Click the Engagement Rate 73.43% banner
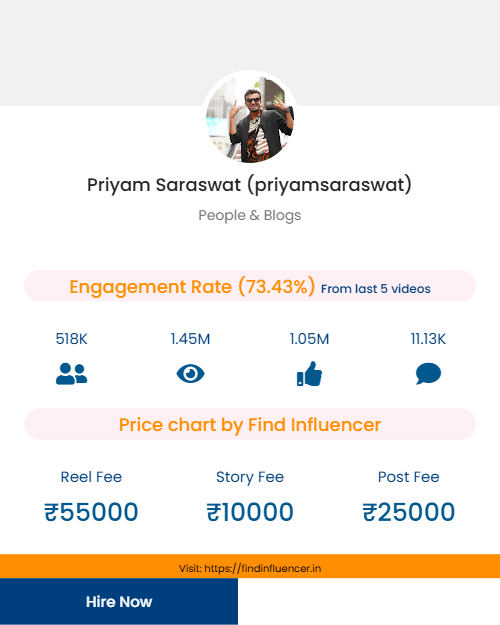Image resolution: width=500 pixels, height=625 pixels. [250, 286]
